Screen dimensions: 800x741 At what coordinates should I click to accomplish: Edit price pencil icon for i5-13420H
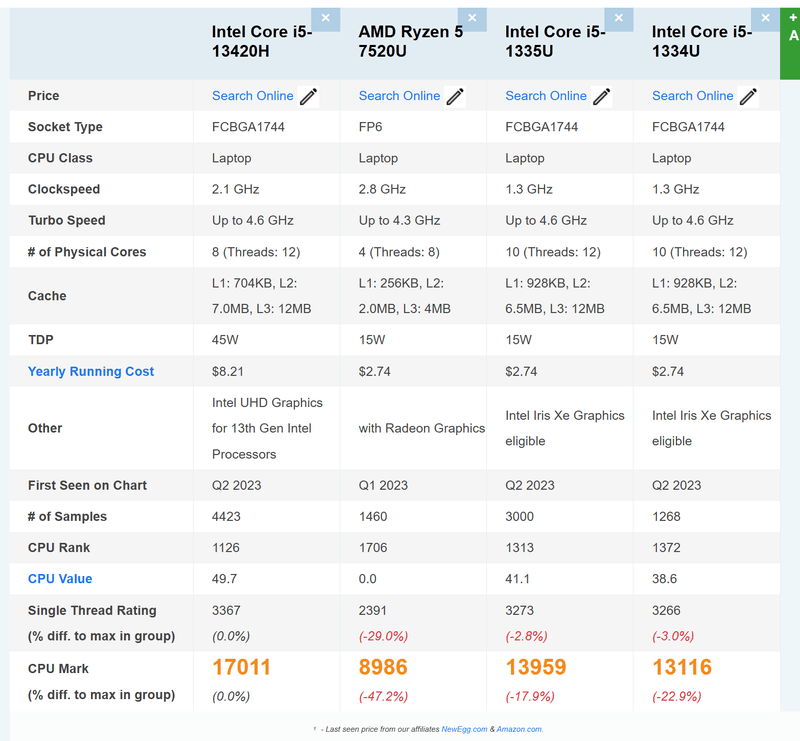[x=309, y=96]
